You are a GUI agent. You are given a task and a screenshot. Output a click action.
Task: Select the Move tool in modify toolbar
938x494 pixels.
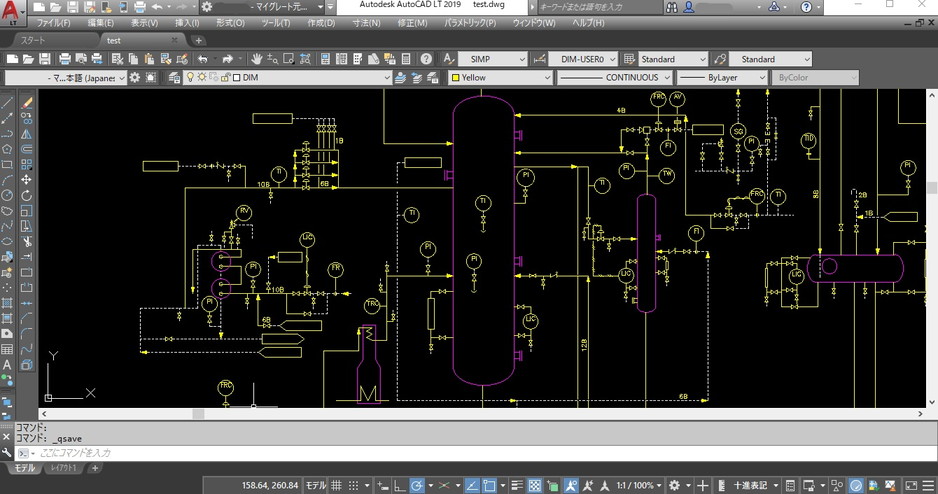point(27,180)
